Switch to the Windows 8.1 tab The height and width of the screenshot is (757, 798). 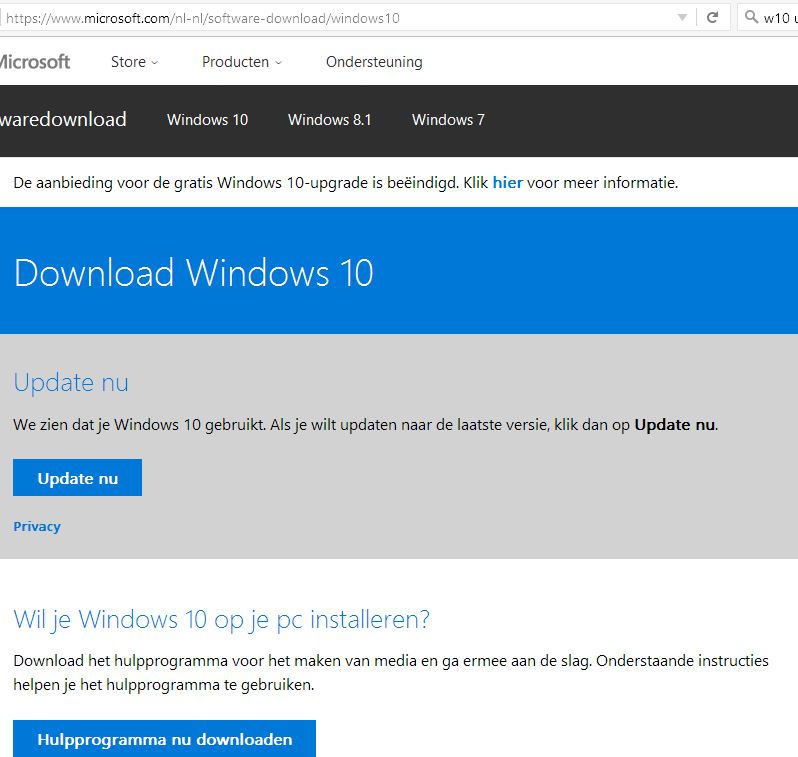(329, 120)
